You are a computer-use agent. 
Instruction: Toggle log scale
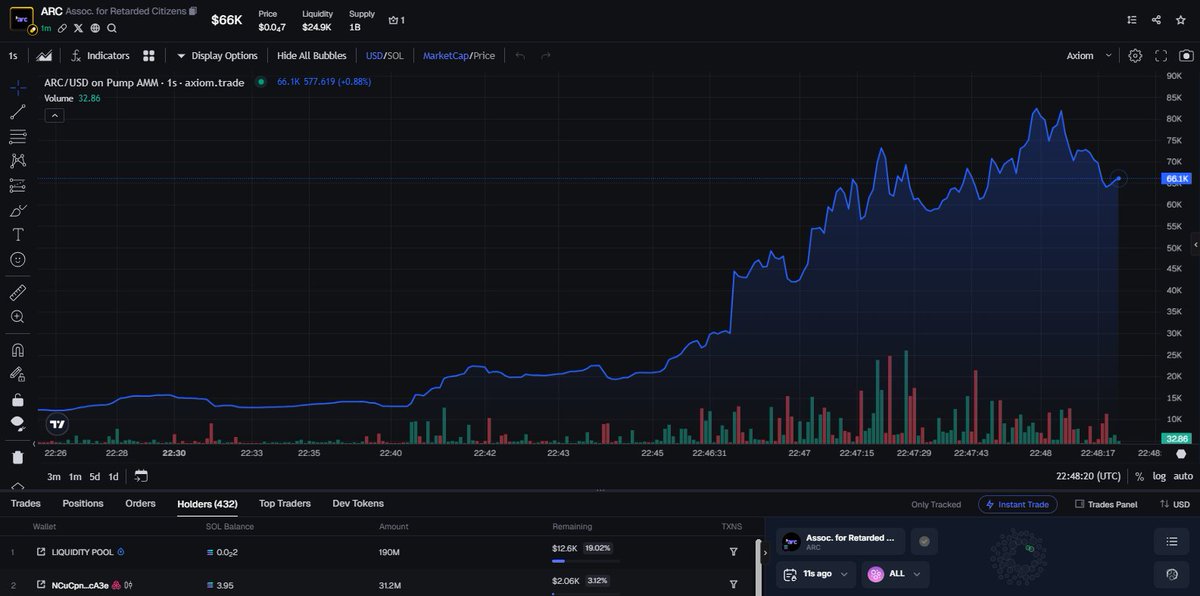1159,476
